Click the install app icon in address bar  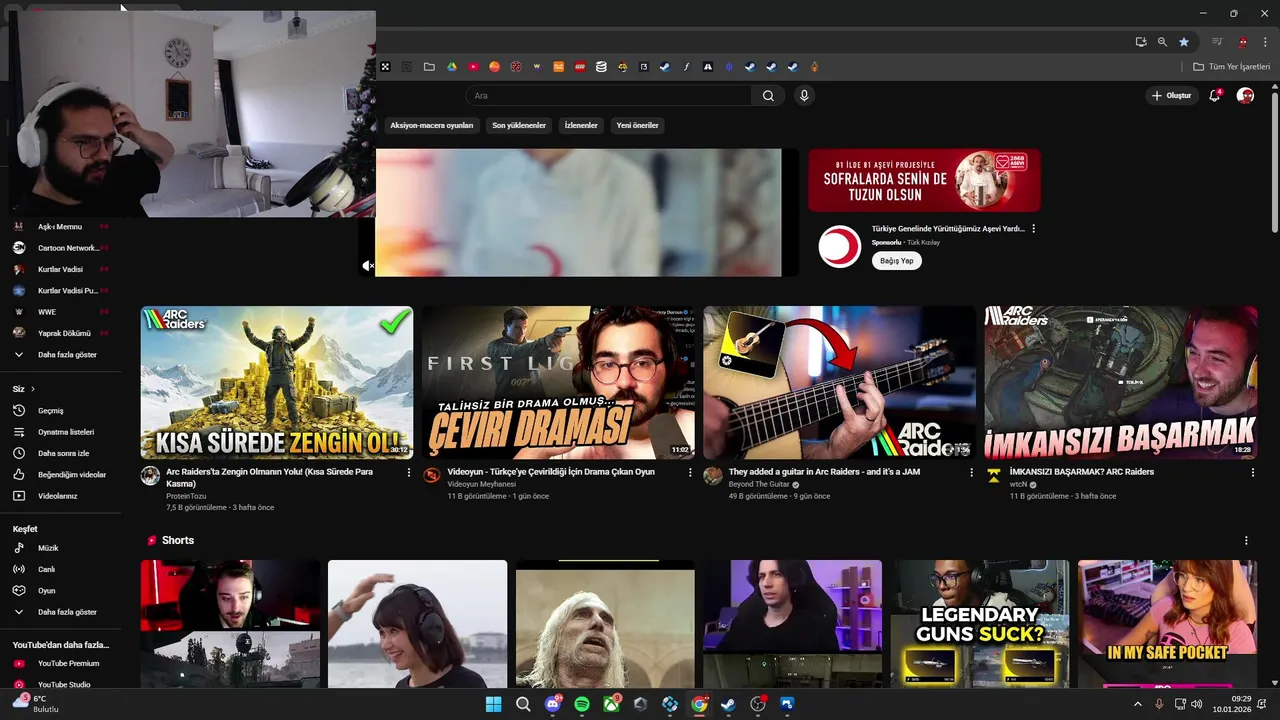click(x=1141, y=42)
